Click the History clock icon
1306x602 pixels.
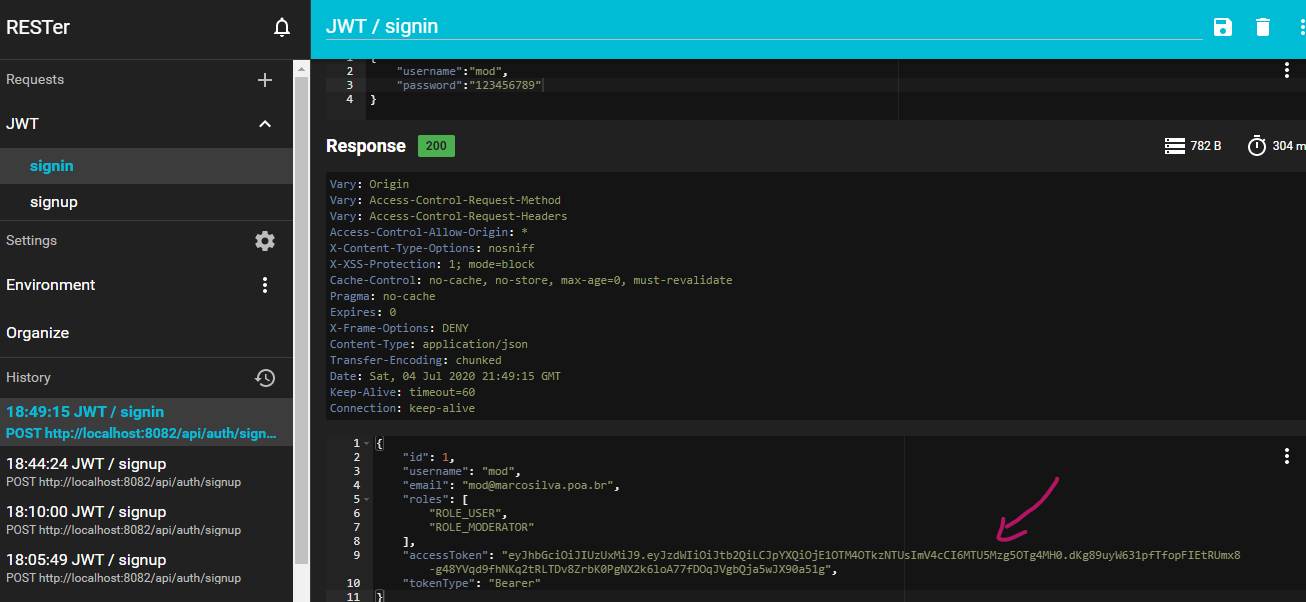click(264, 377)
